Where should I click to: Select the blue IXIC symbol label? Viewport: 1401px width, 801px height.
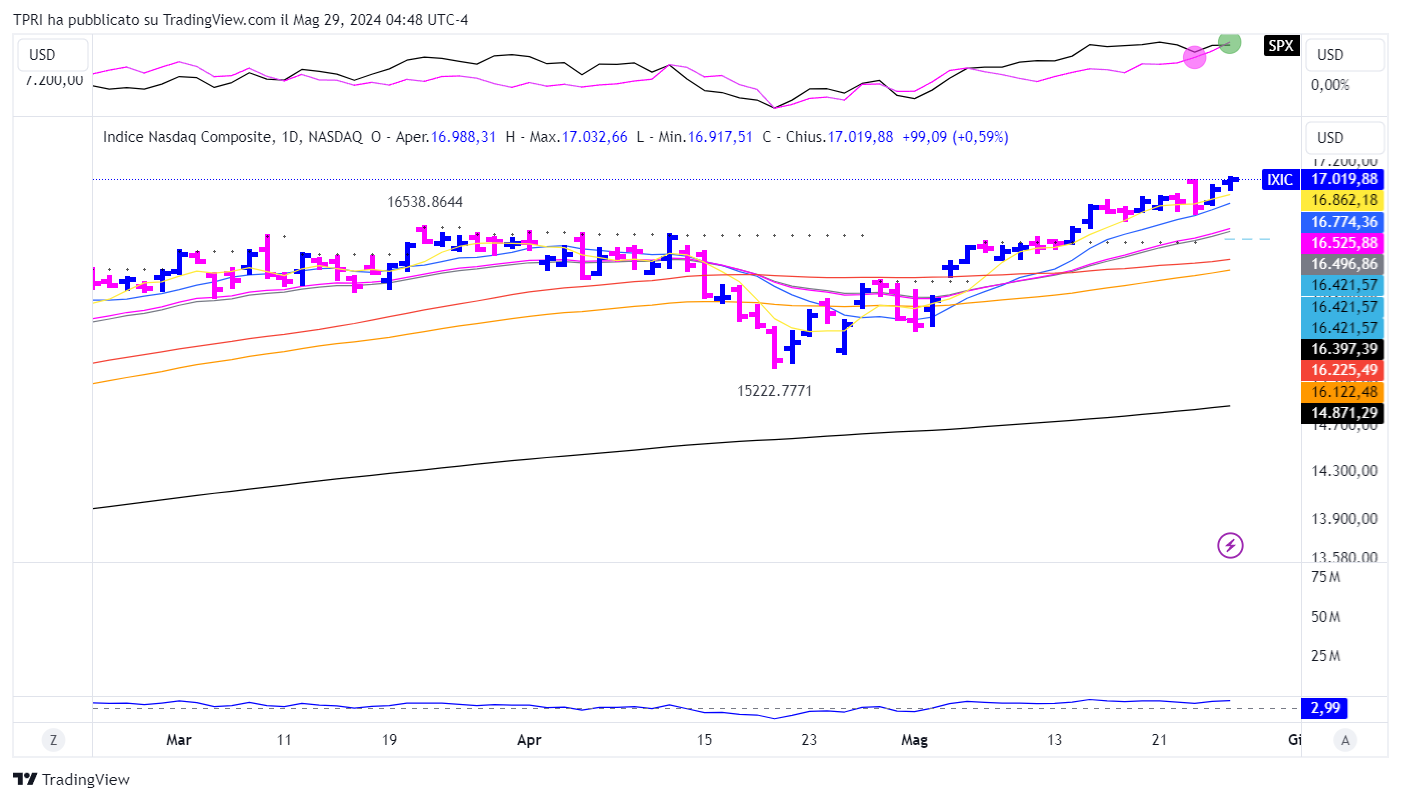(1279, 180)
